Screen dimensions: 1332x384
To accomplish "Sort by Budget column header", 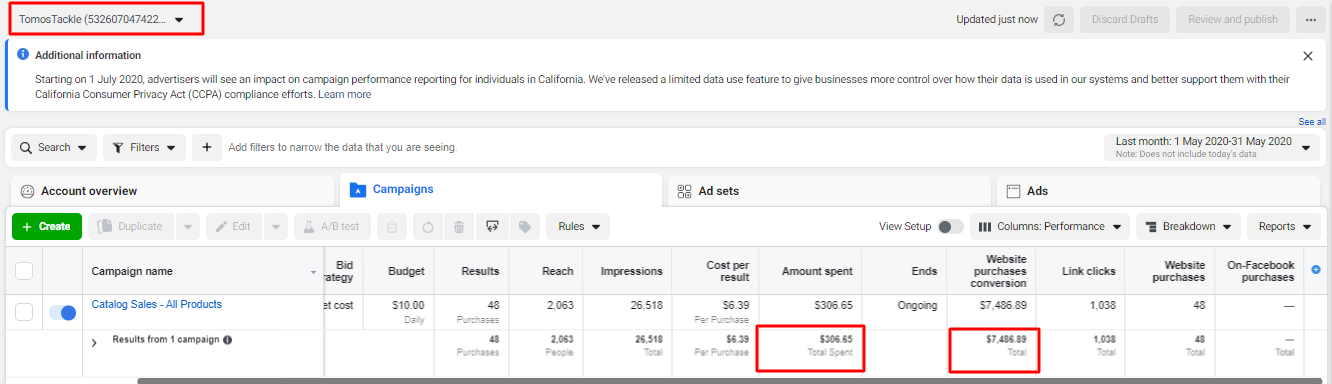I will click(x=399, y=271).
